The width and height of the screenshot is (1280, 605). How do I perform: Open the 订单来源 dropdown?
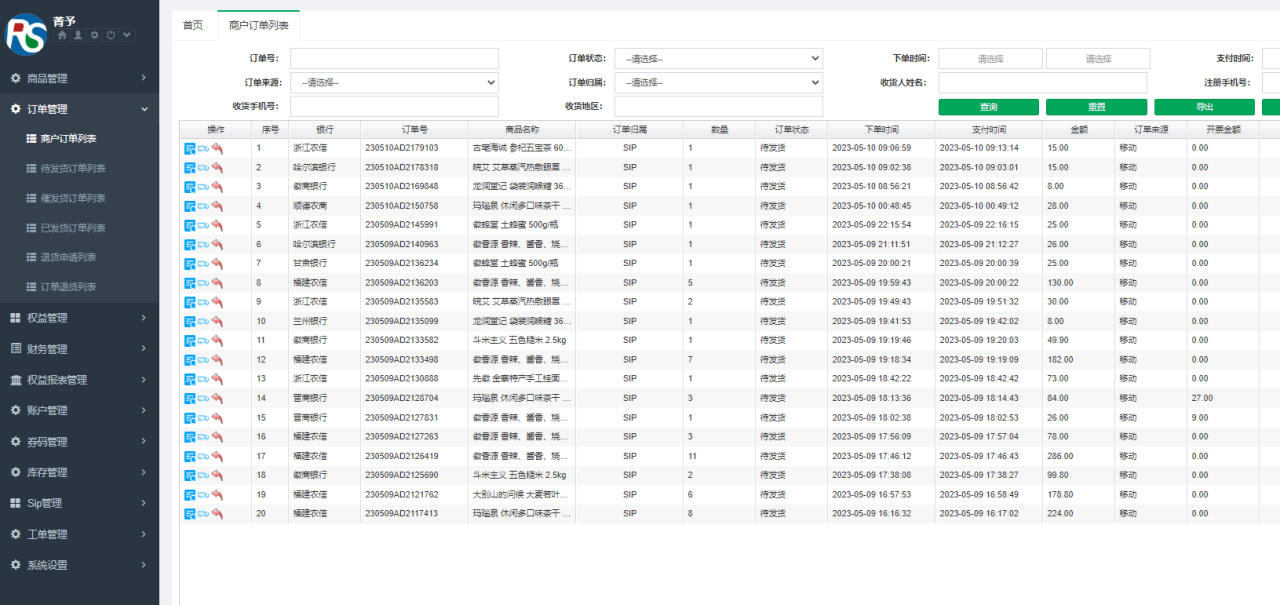(394, 82)
